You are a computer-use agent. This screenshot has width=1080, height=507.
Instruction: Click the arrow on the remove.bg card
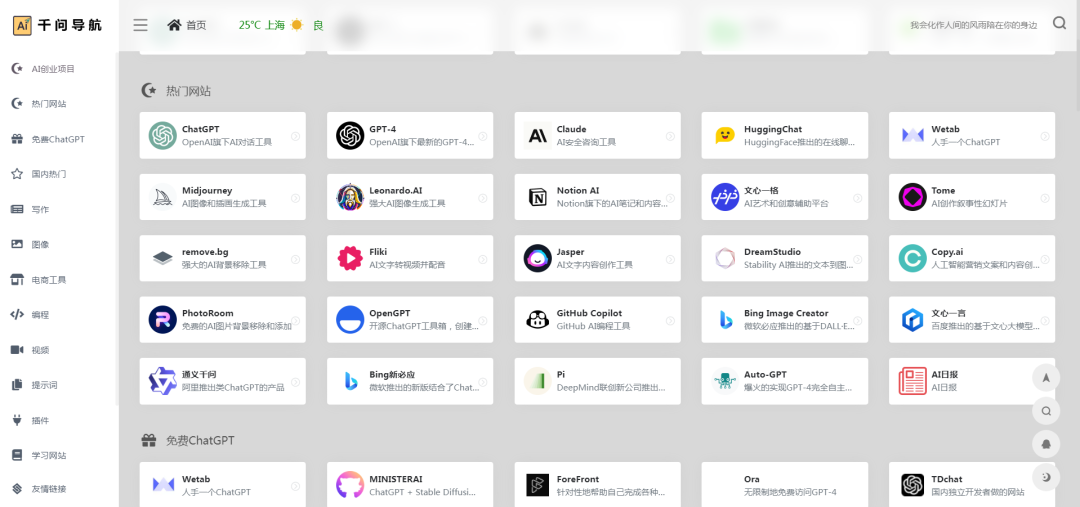pos(295,259)
